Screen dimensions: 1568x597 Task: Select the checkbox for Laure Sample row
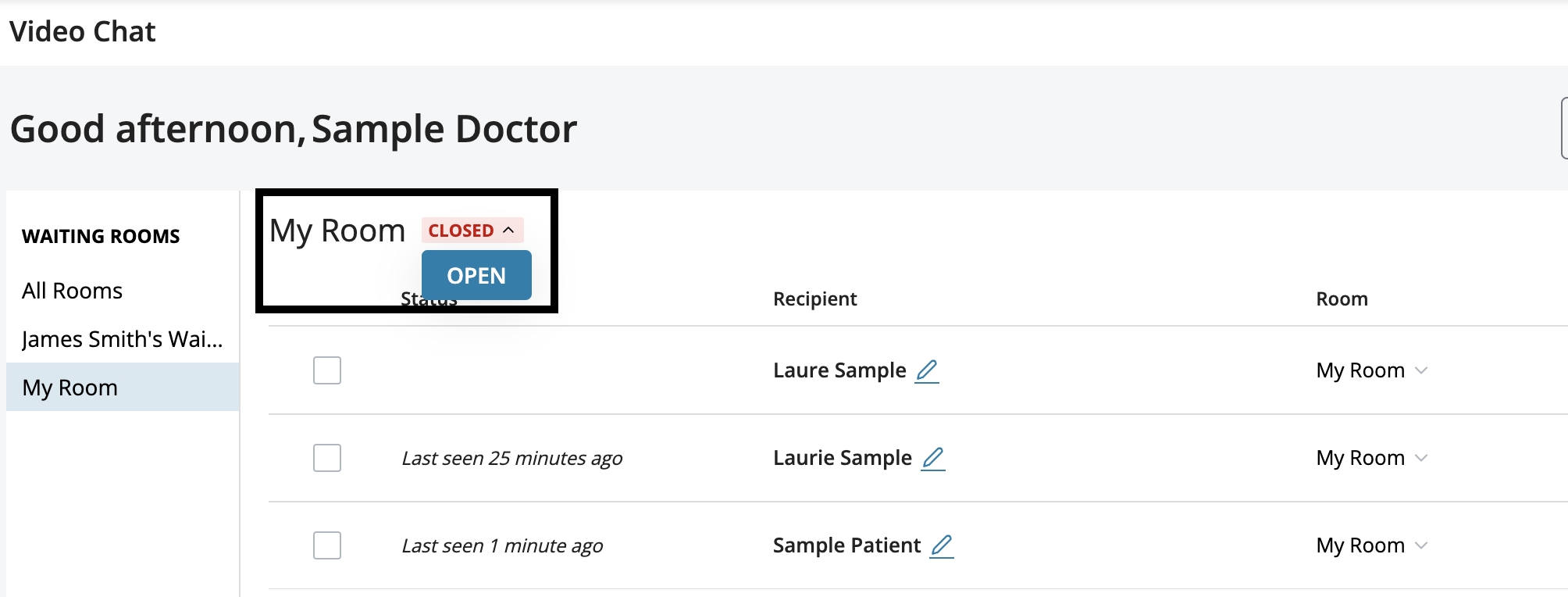(327, 370)
